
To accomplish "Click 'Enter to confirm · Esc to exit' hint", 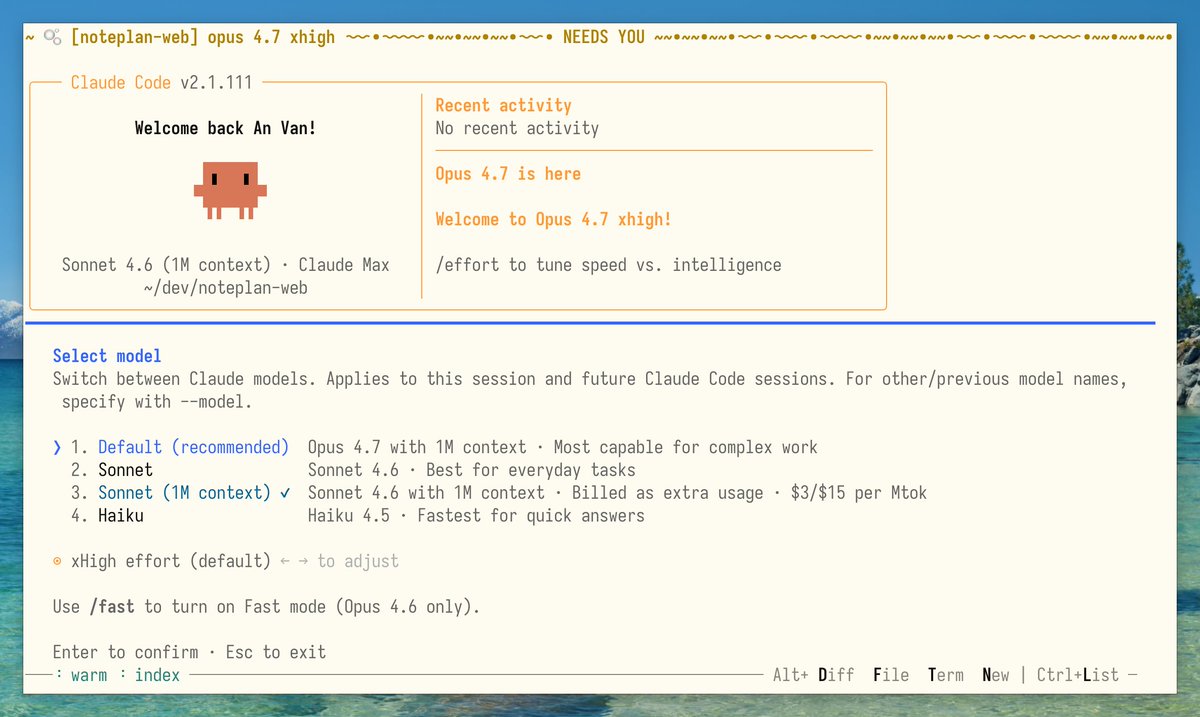I will 189,652.
